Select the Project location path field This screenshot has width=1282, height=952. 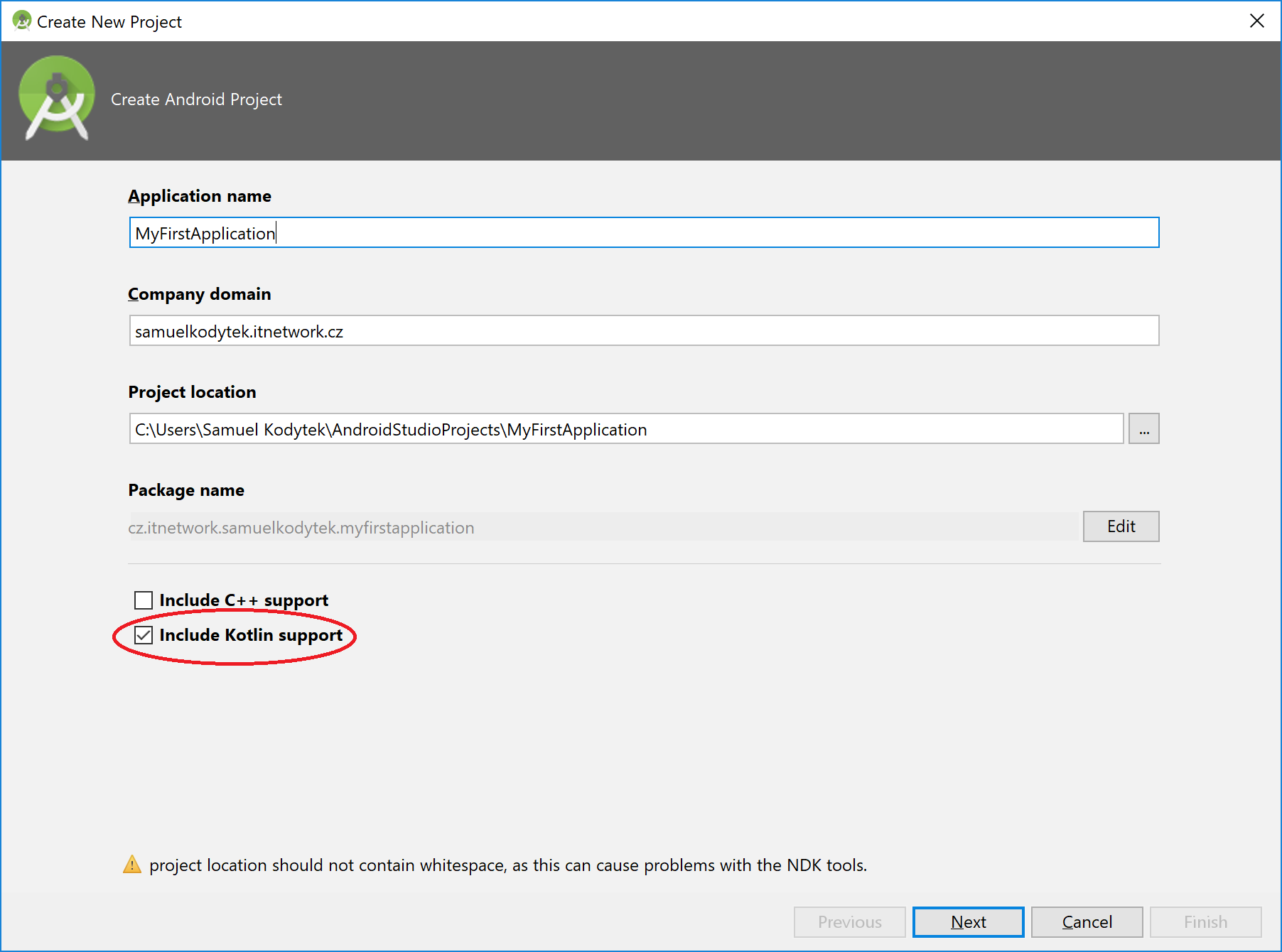point(625,429)
